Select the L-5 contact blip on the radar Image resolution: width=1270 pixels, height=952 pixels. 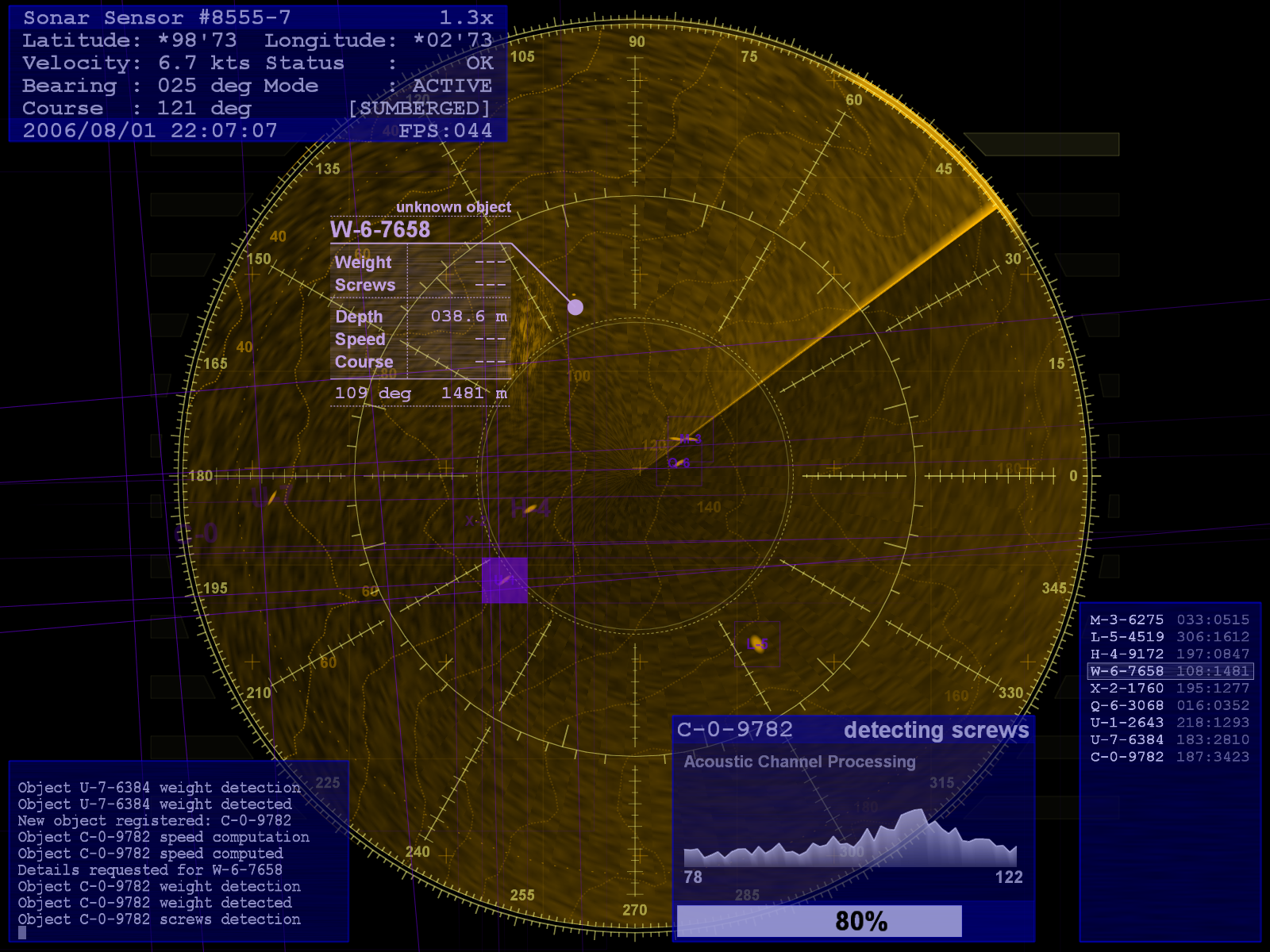pyautogui.click(x=757, y=643)
